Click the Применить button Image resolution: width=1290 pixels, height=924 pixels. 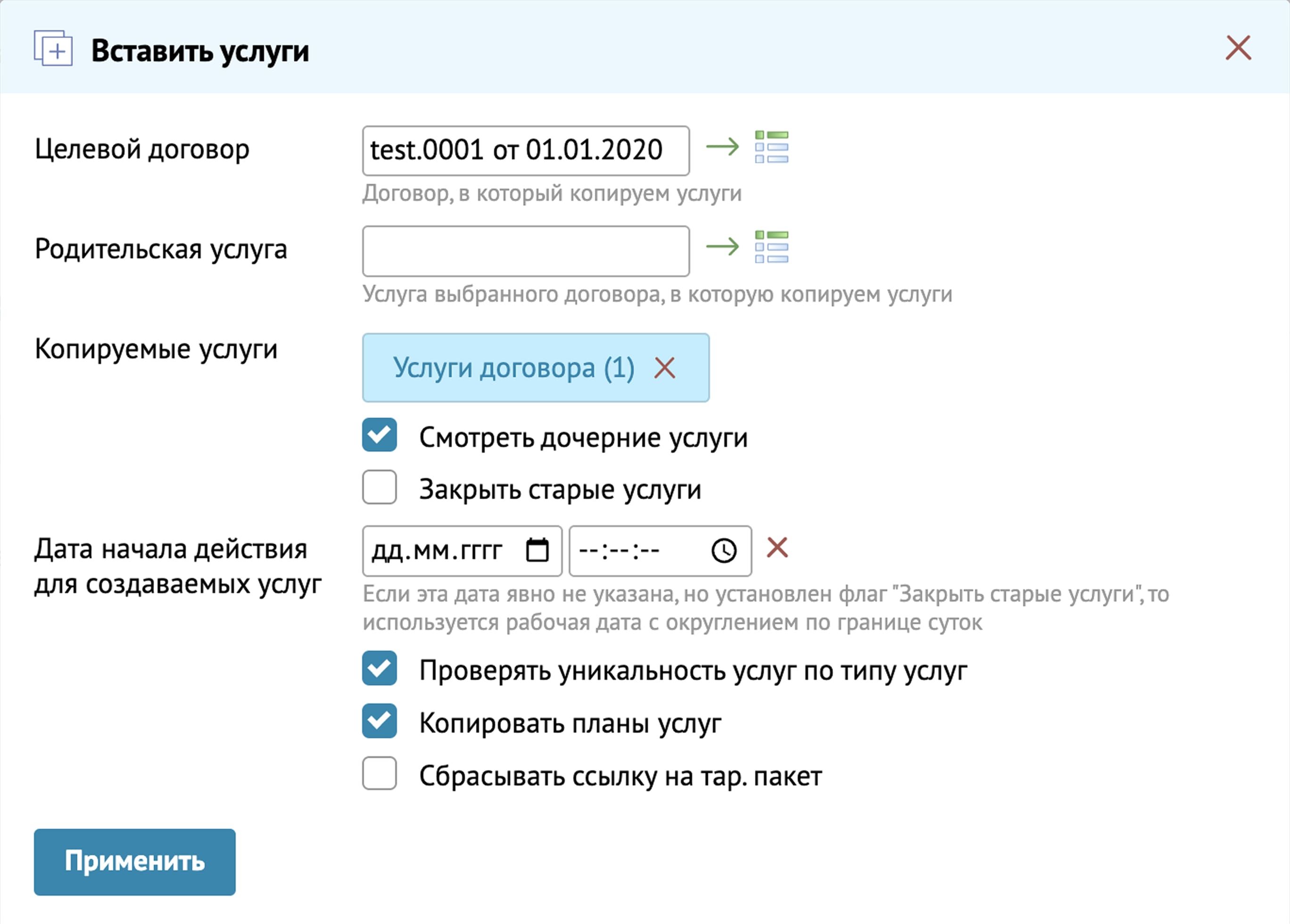[135, 862]
